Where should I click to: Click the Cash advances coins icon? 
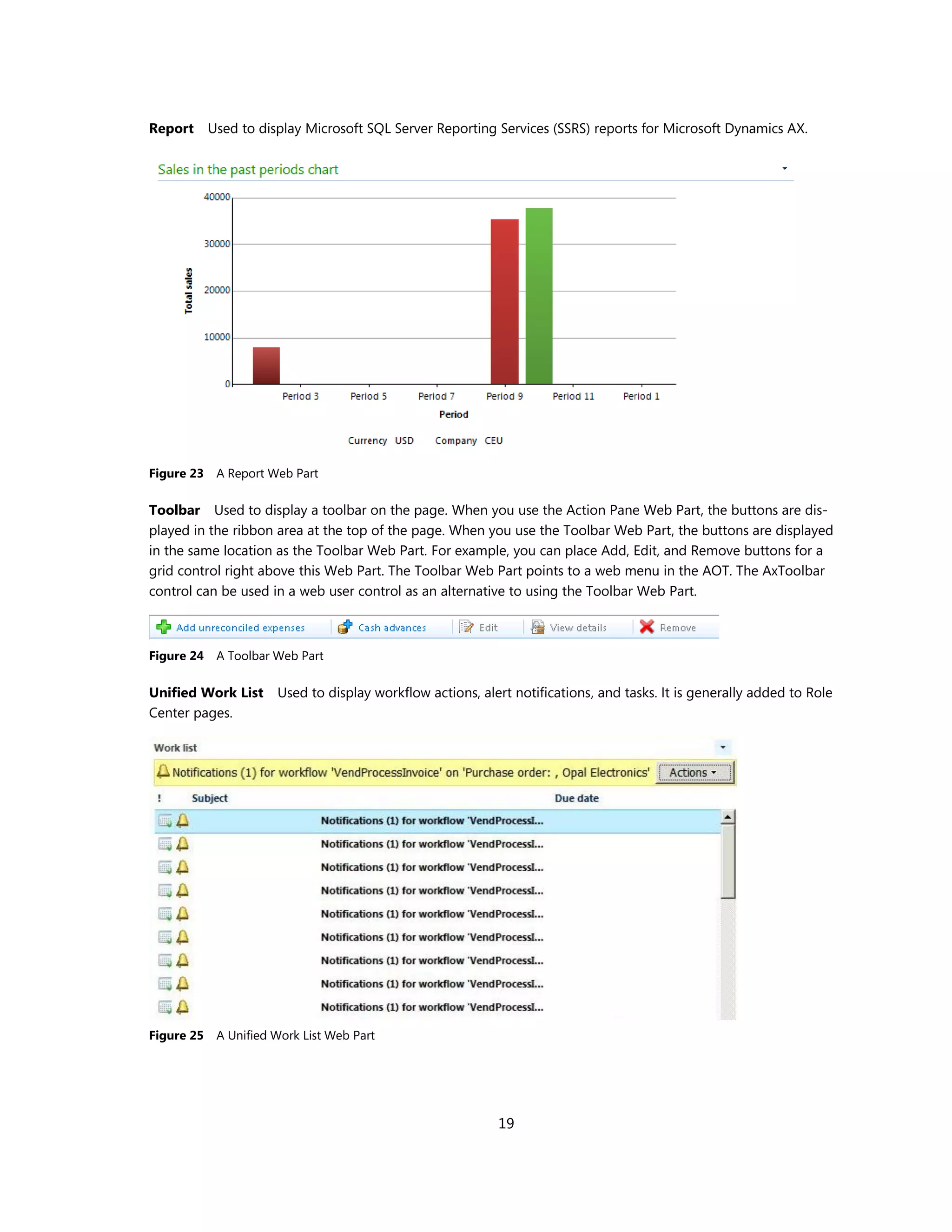pos(344,627)
